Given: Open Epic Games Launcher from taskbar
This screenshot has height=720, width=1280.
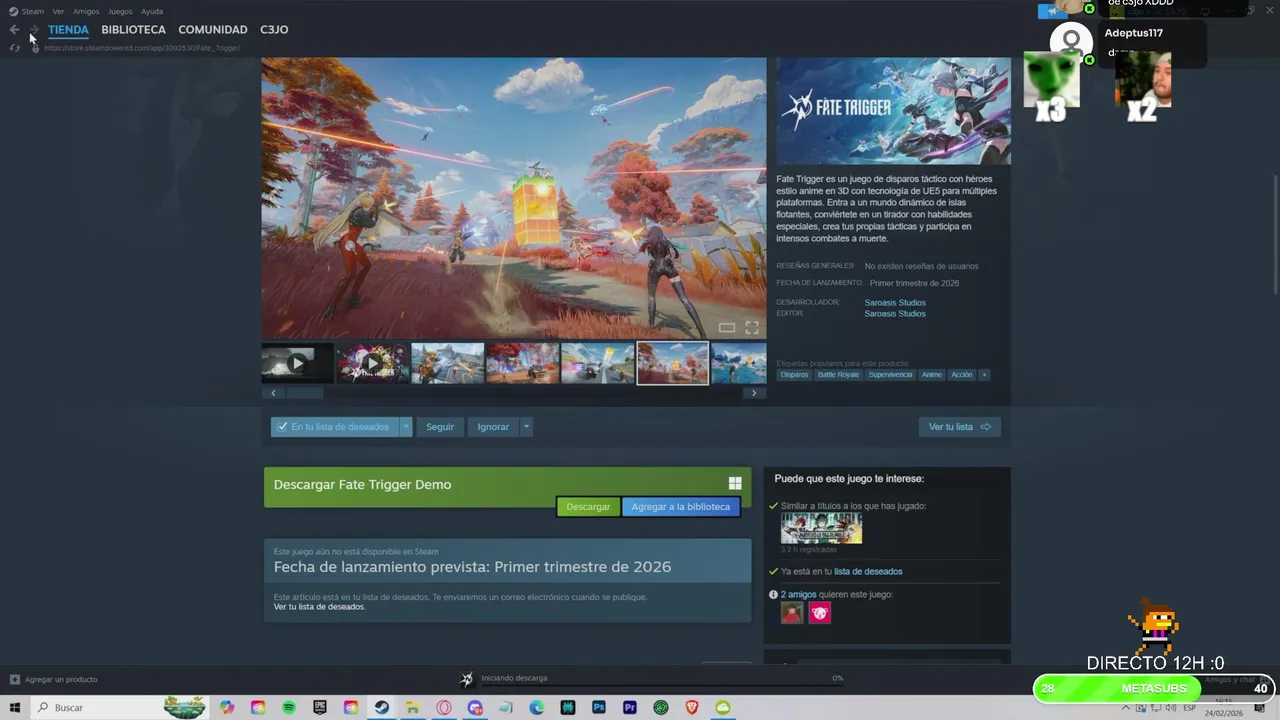Looking at the screenshot, I should click(320, 708).
